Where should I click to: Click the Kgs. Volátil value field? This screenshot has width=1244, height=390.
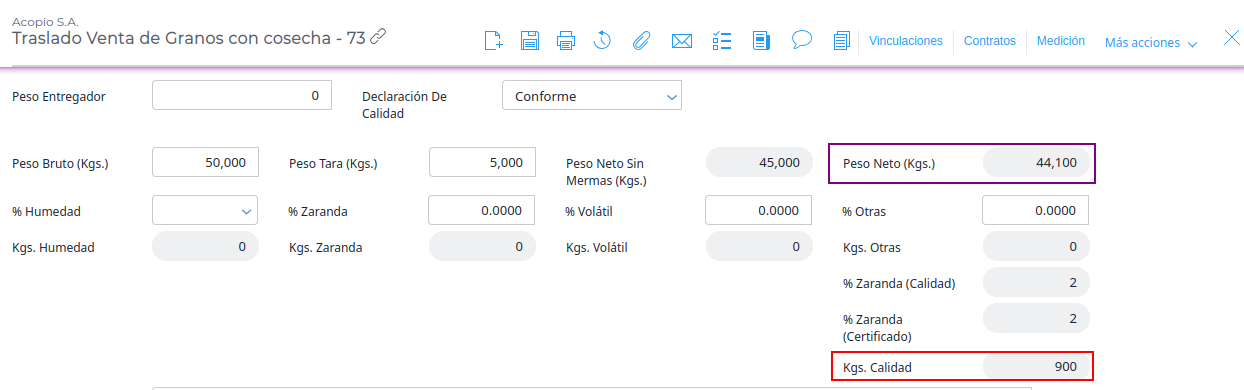pyautogui.click(x=758, y=246)
